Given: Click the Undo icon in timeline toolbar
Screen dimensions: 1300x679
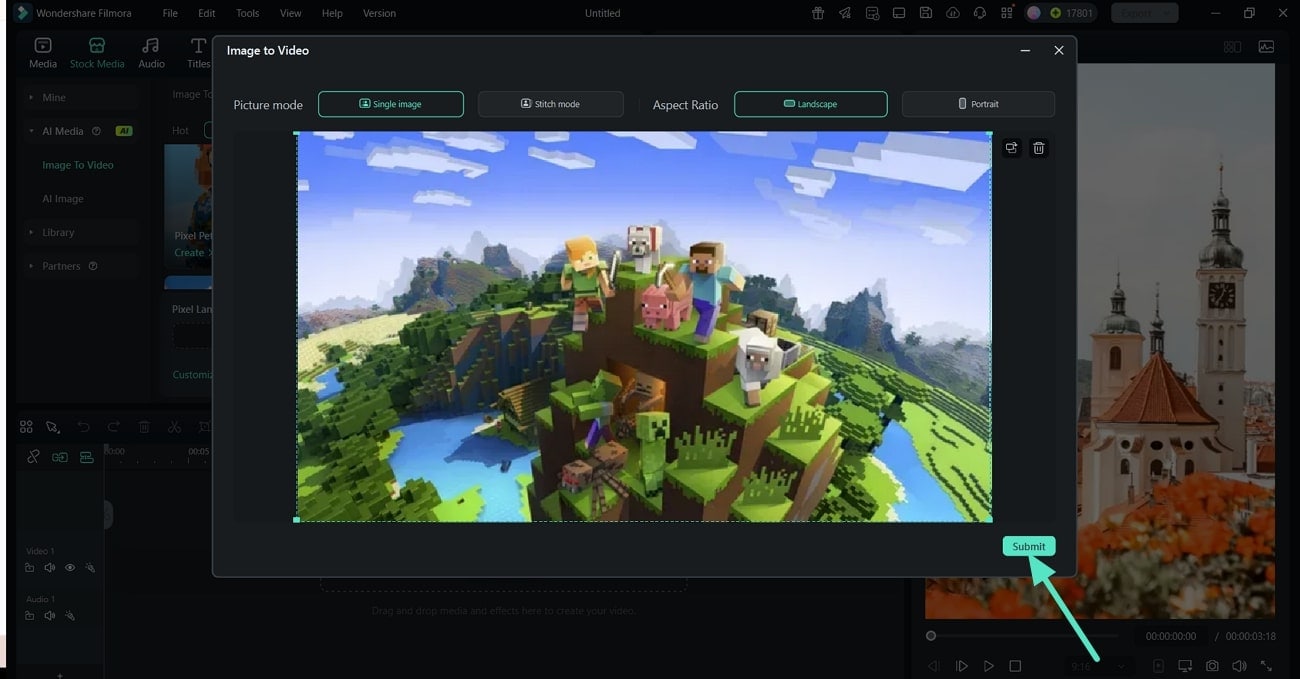Looking at the screenshot, I should click(x=84, y=427).
